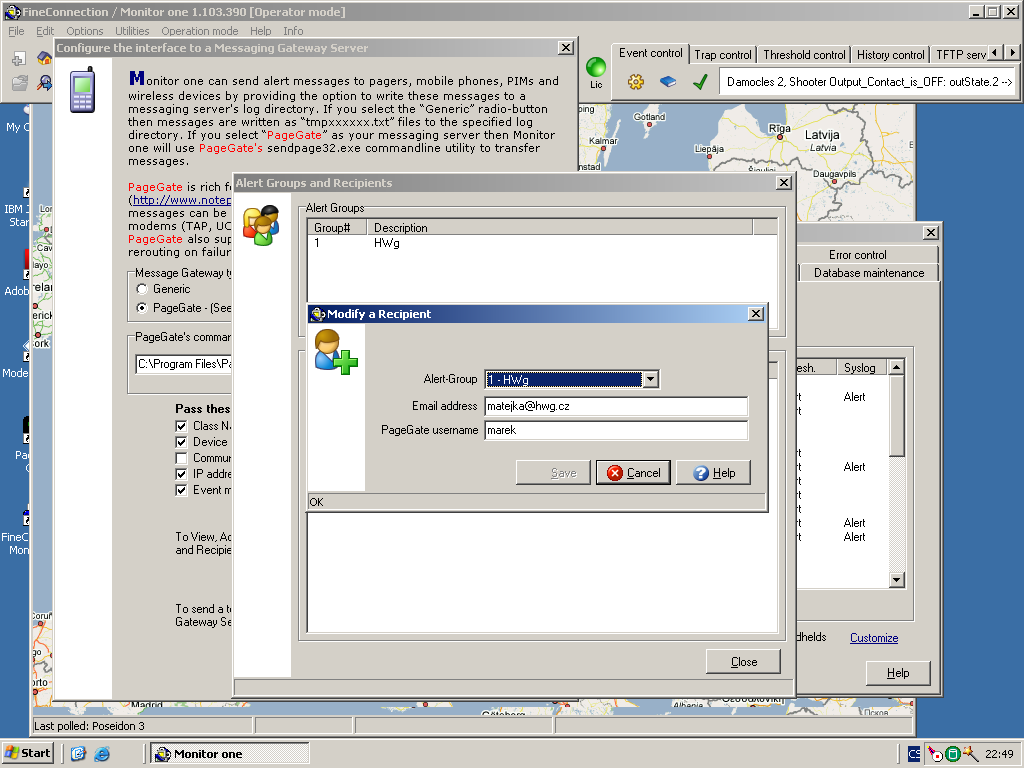The image size is (1024, 768).
Task: Toggle the Event m checkbox
Action: click(x=182, y=490)
